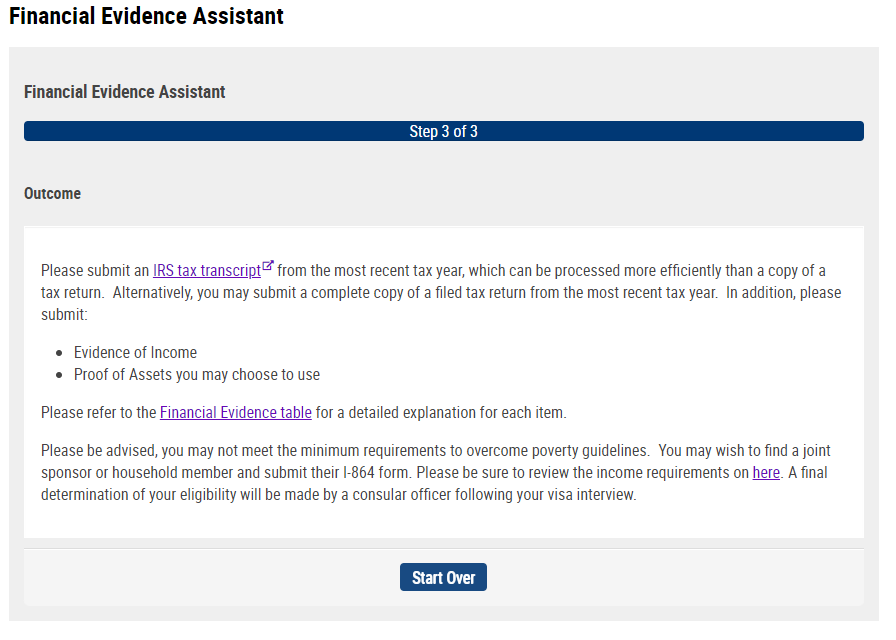Click the external-link icon beside IRS tax transcript
Image resolution: width=896 pixels, height=640 pixels.
point(268,266)
